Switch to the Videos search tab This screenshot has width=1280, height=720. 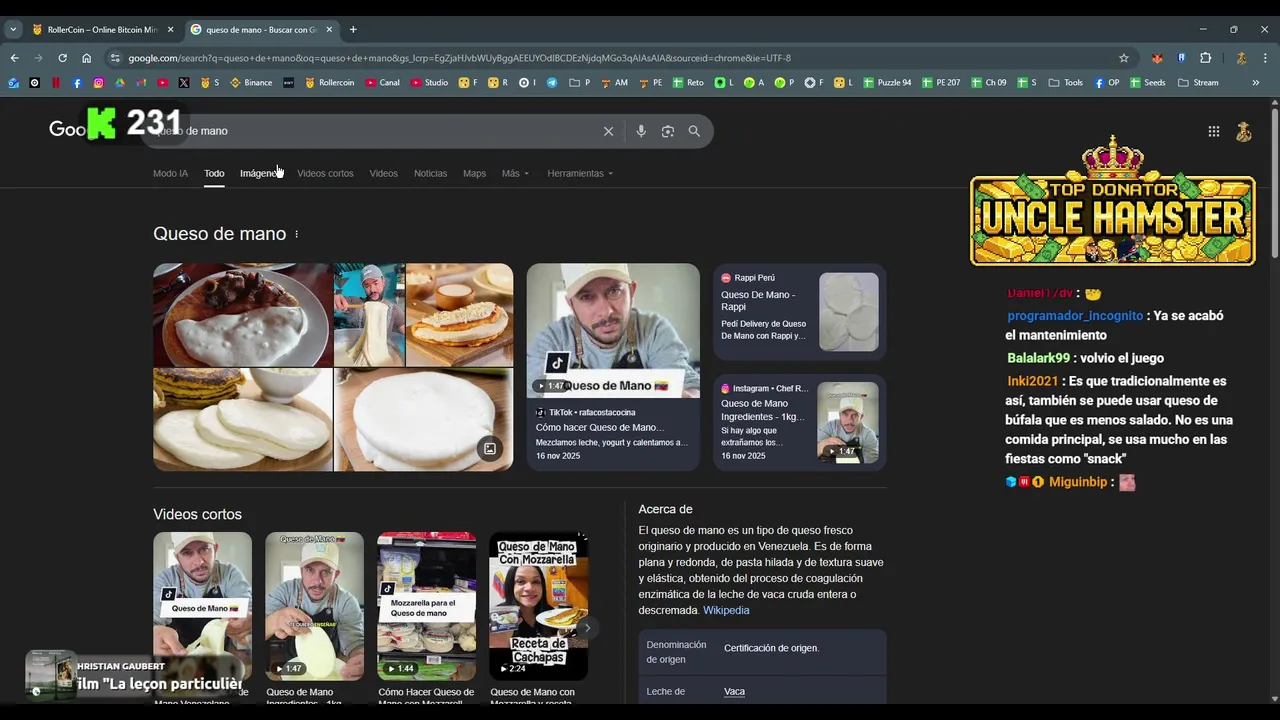click(x=383, y=173)
